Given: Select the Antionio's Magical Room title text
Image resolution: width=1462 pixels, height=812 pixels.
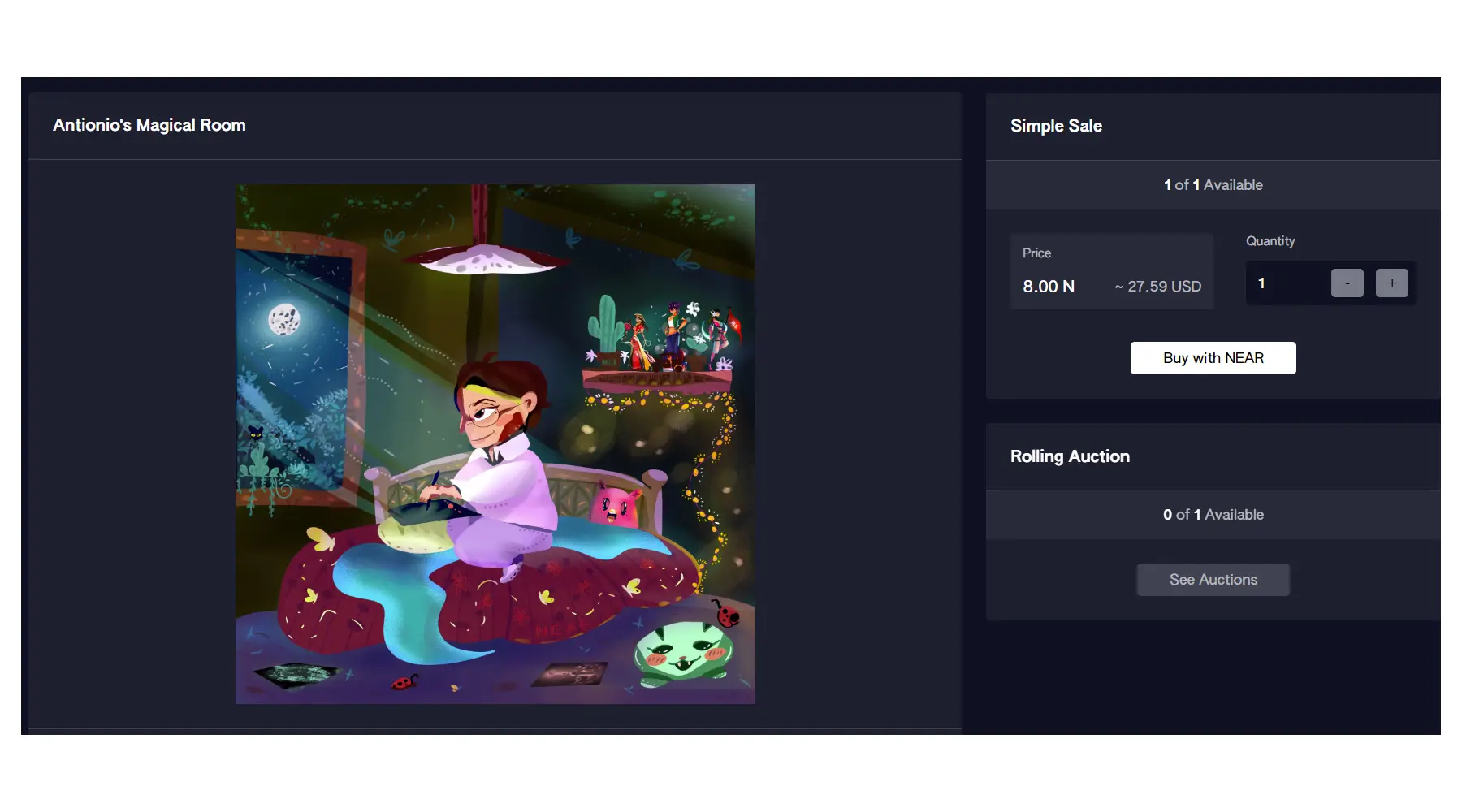Looking at the screenshot, I should (149, 125).
